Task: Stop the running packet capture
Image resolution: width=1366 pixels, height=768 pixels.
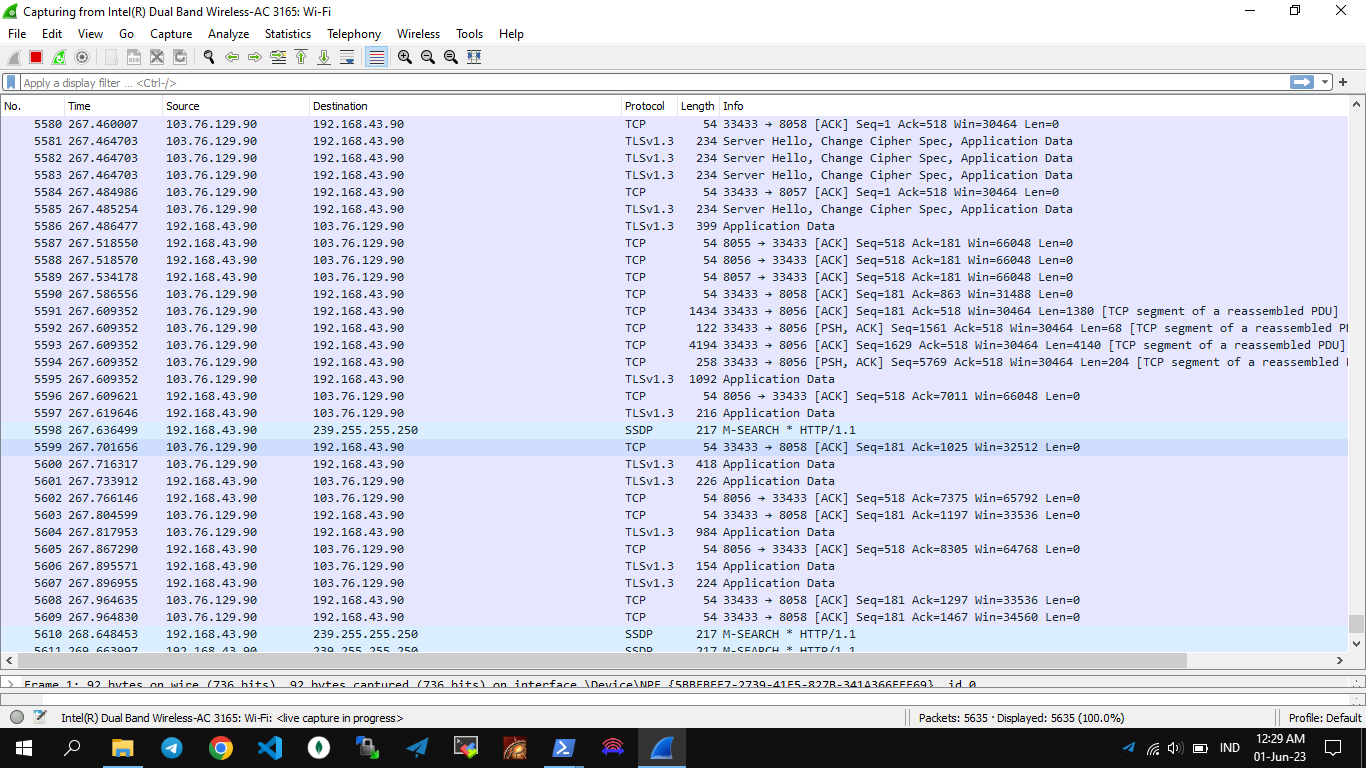Action: coord(36,57)
